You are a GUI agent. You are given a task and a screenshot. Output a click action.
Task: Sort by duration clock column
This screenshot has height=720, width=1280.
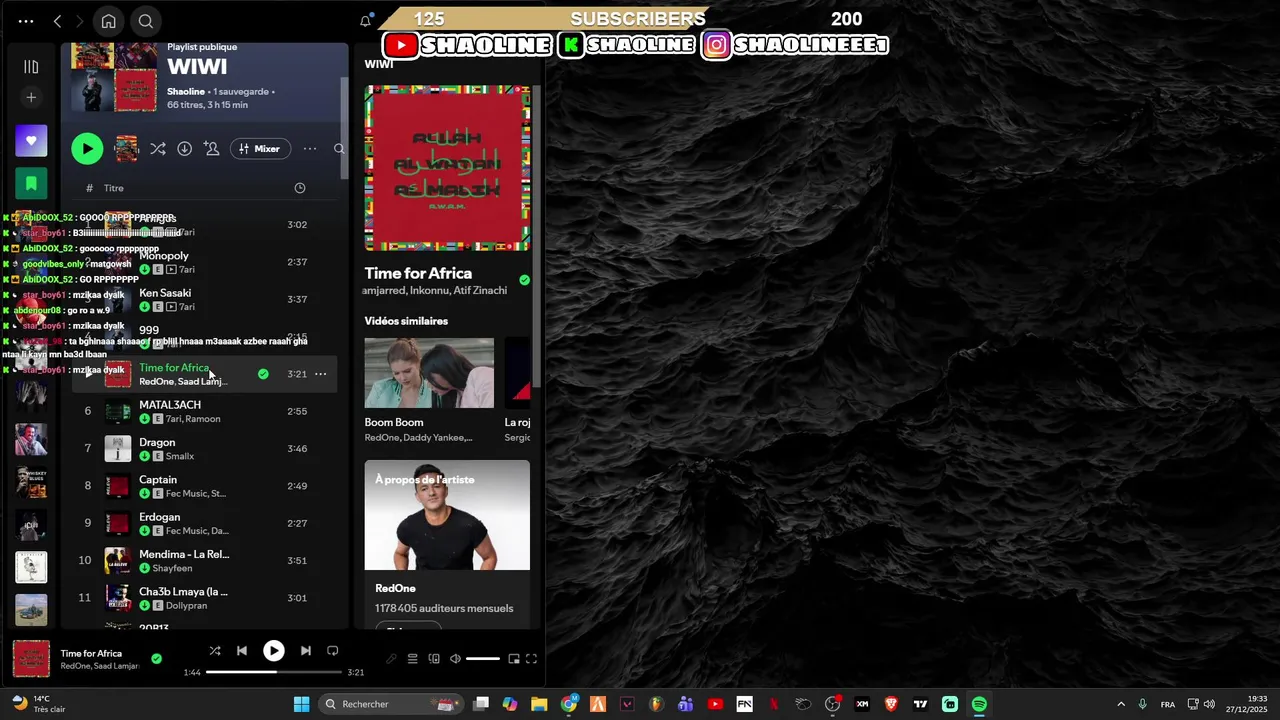click(300, 188)
